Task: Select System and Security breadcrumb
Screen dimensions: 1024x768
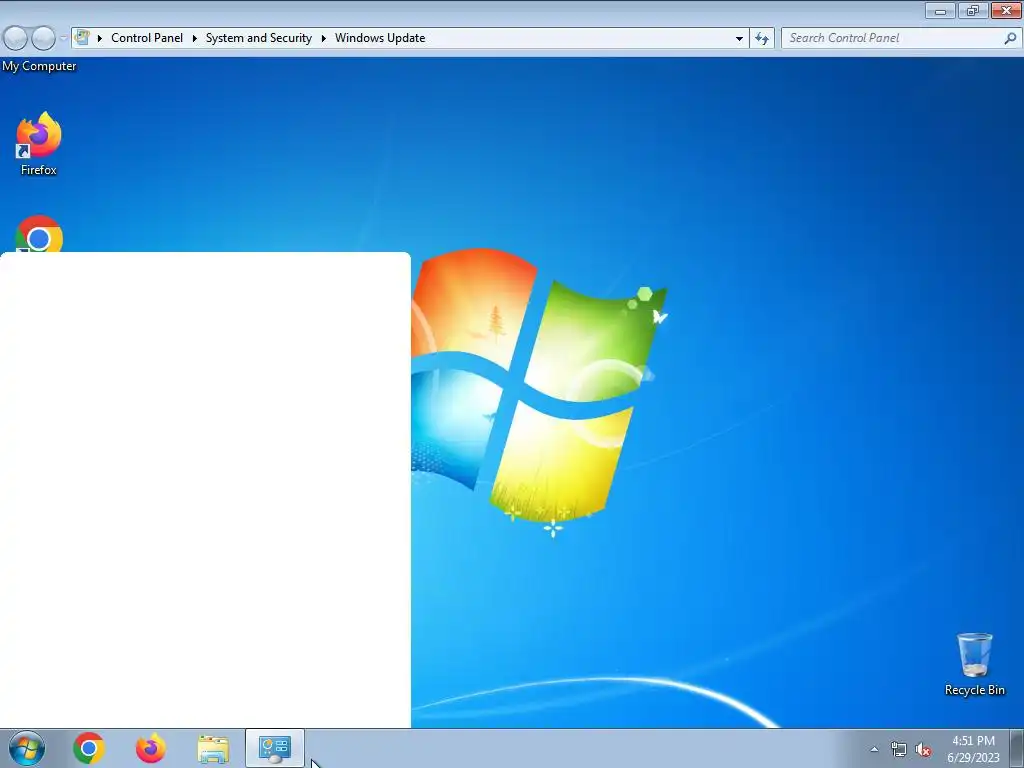Action: pyautogui.click(x=259, y=38)
